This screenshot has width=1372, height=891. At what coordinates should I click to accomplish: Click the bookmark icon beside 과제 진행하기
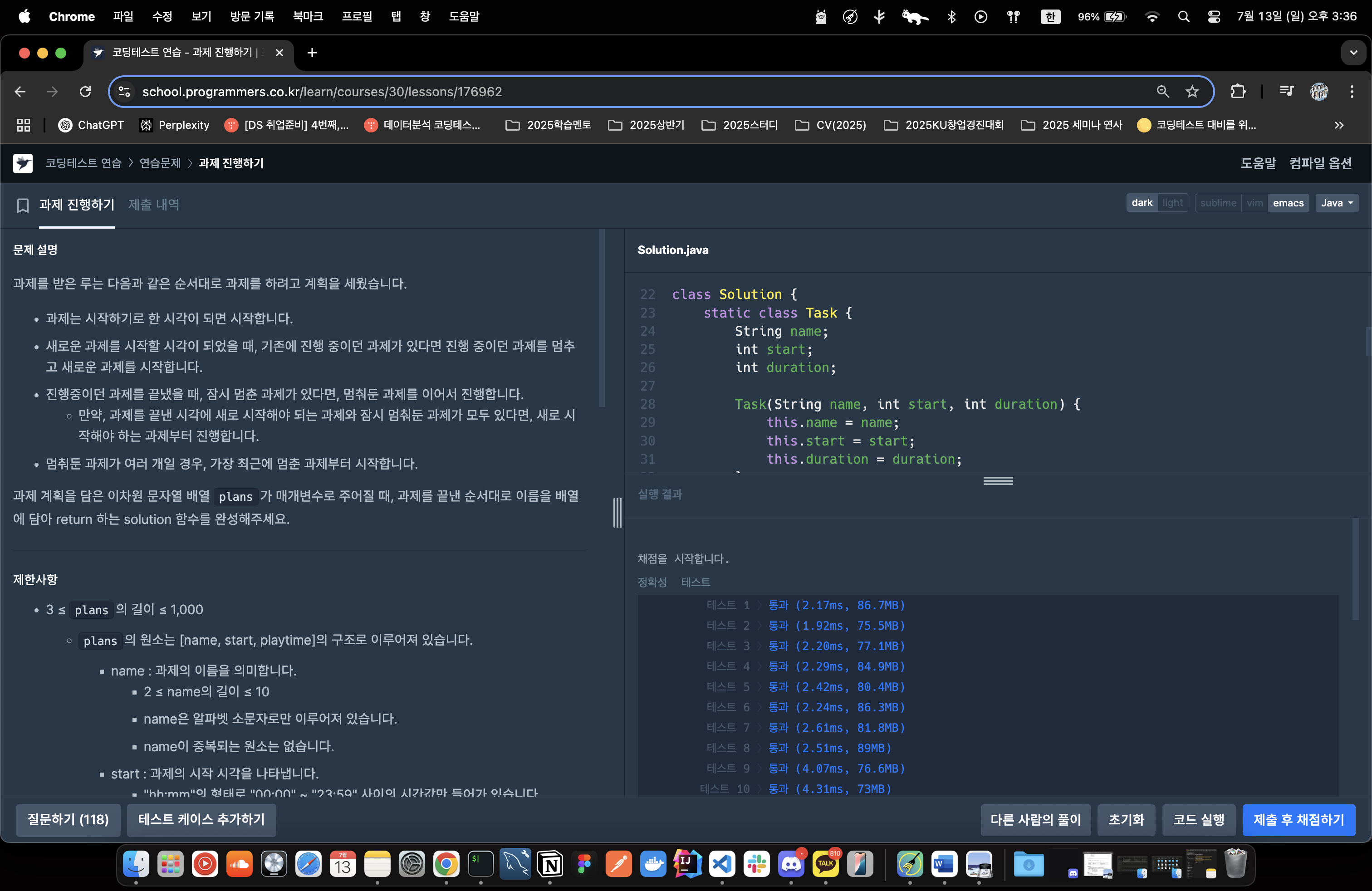(23, 205)
